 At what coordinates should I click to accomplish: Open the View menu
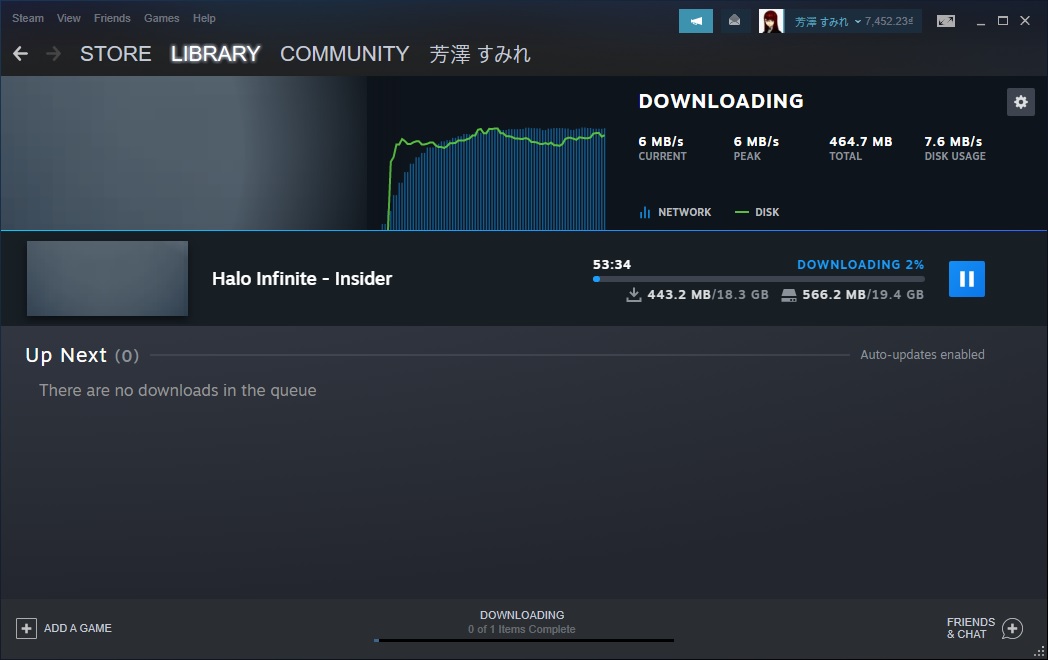click(x=68, y=18)
